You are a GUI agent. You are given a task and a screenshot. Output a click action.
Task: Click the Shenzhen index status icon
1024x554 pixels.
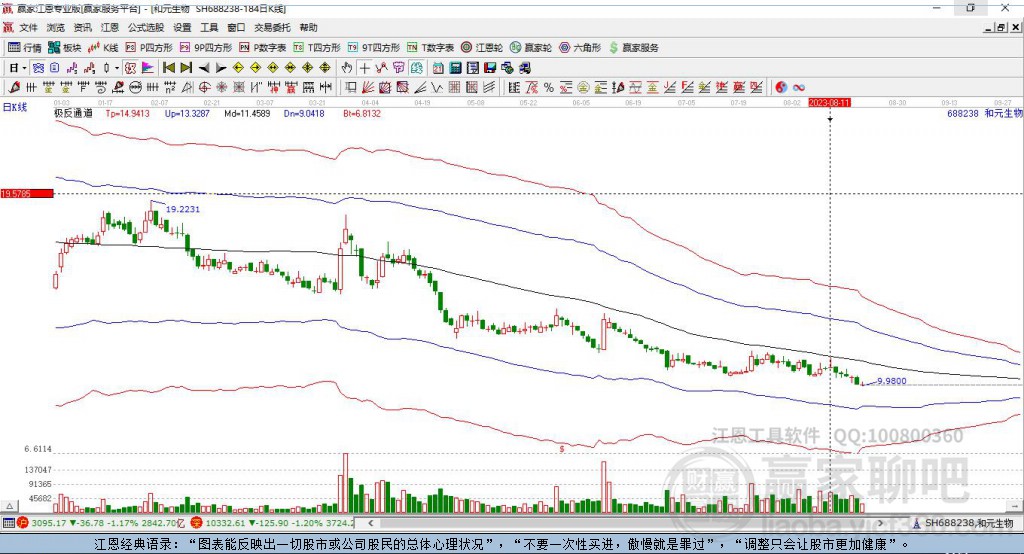[196, 523]
